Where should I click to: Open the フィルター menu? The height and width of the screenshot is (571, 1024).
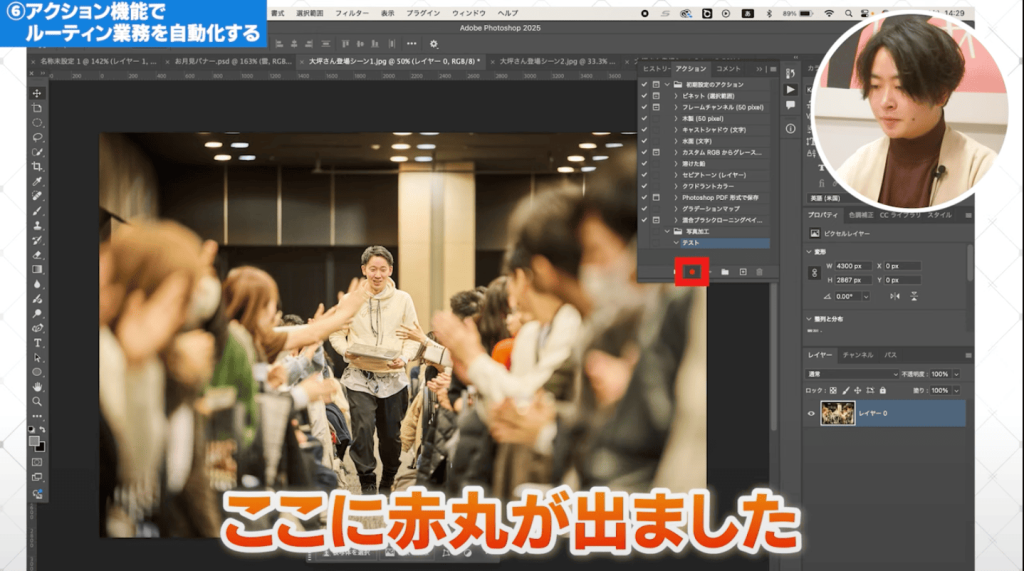click(352, 13)
